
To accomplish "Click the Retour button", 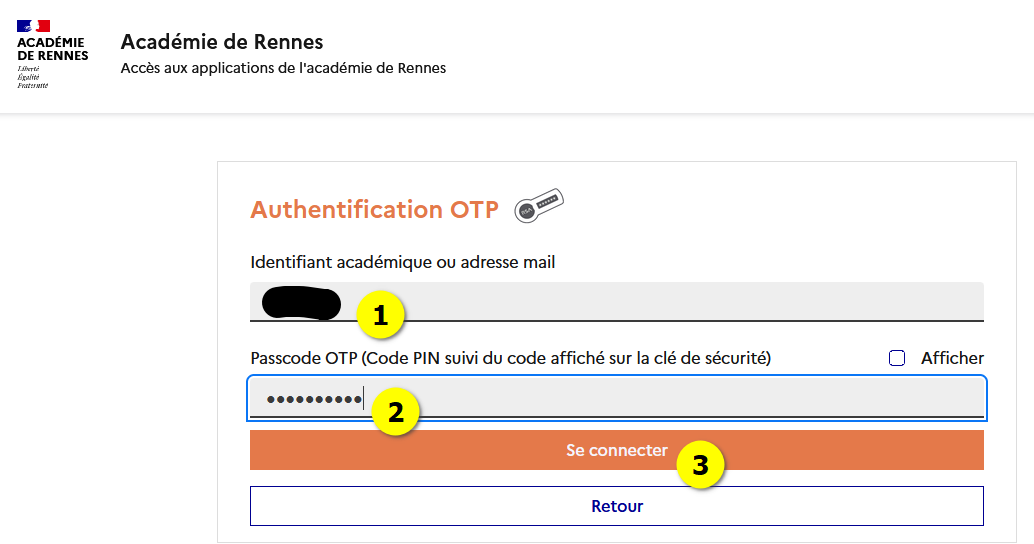I will (x=616, y=506).
